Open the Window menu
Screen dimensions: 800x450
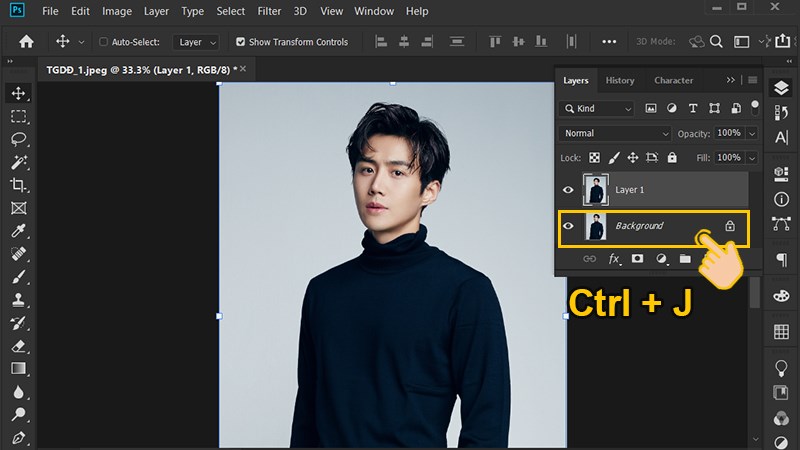pos(374,11)
